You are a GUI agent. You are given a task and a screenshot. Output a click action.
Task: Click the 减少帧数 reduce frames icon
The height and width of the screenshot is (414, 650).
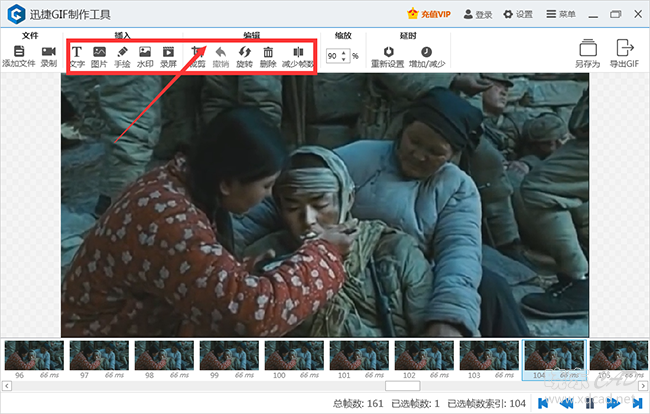click(298, 52)
